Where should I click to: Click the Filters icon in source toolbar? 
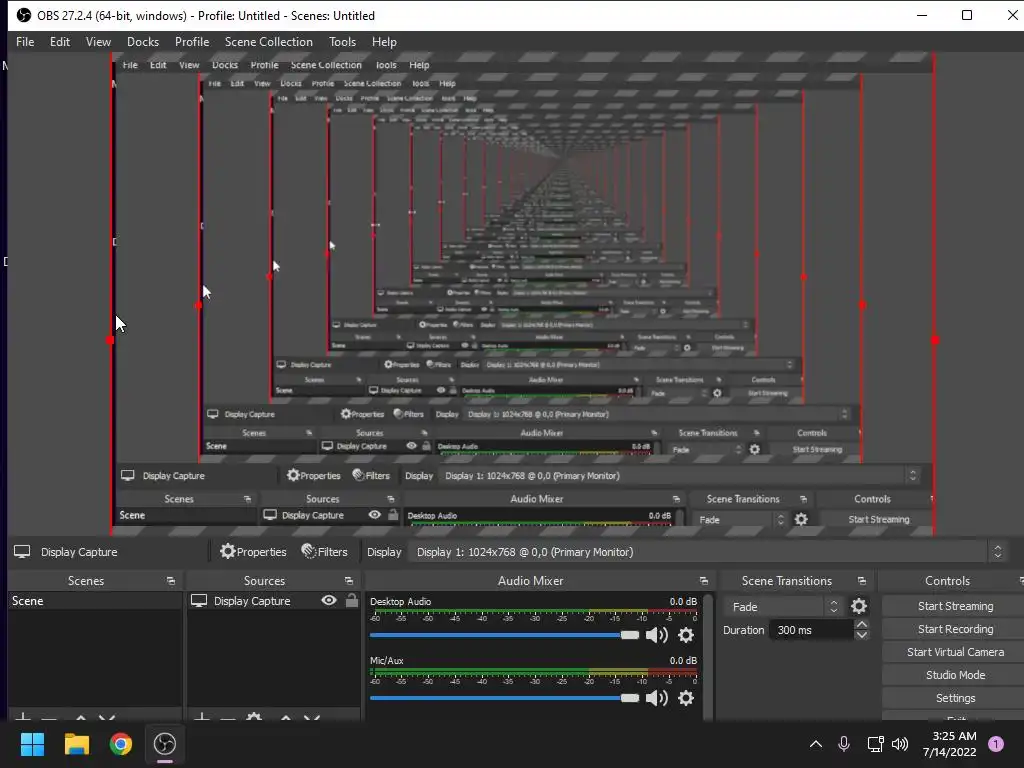click(x=308, y=552)
